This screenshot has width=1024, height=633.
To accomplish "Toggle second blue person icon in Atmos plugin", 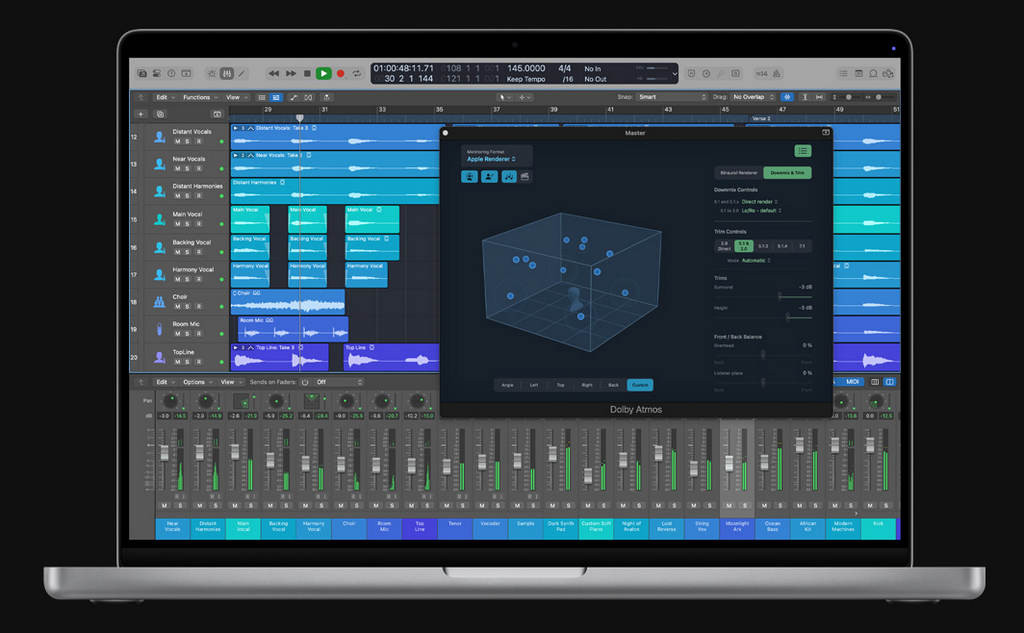I will 489,176.
